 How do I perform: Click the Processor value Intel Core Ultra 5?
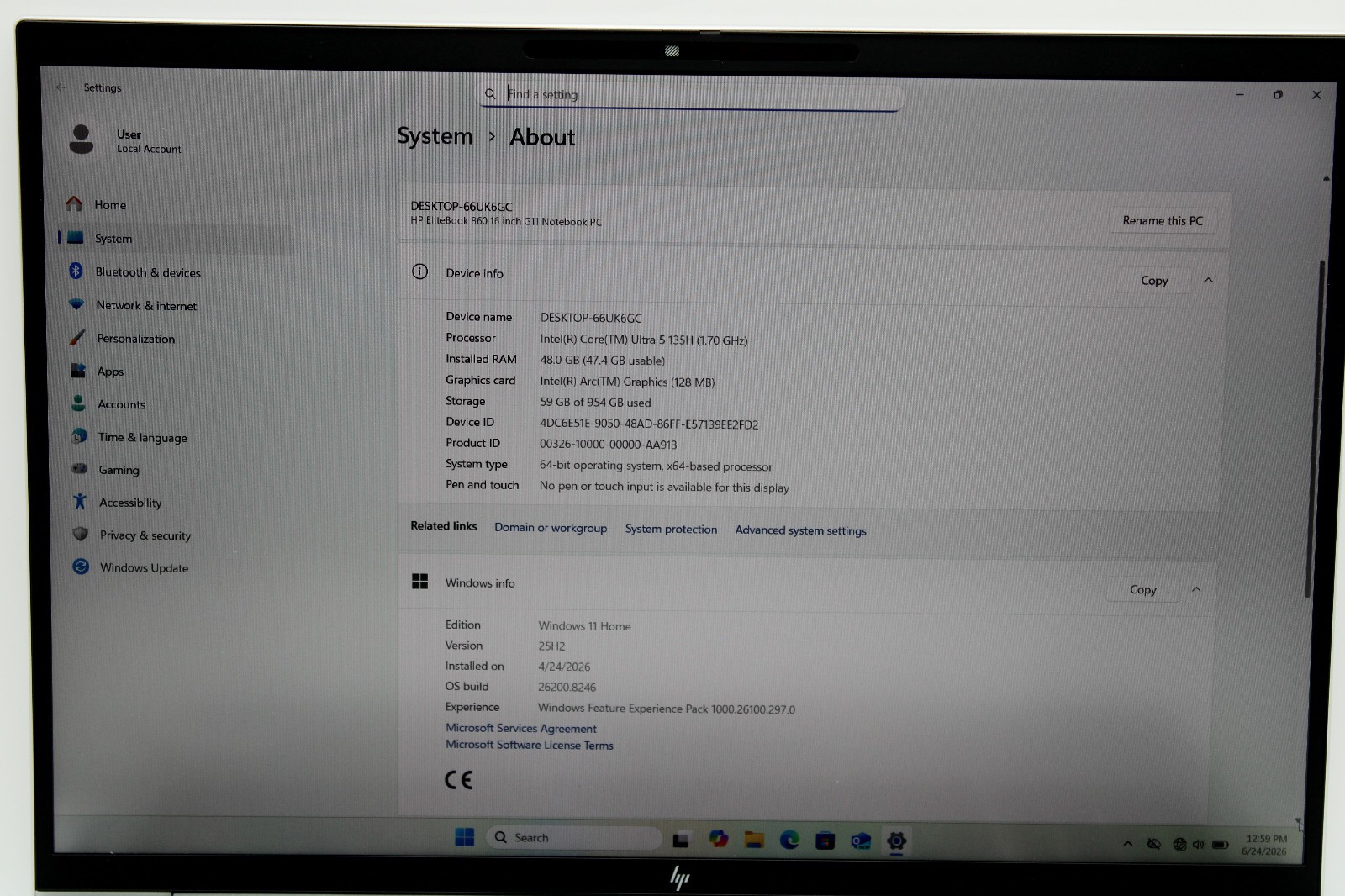tap(644, 340)
